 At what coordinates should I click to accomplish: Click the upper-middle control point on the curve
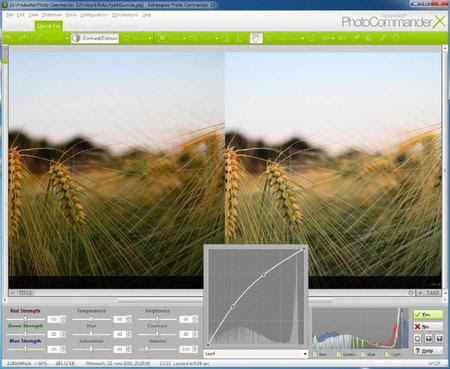coord(264,275)
